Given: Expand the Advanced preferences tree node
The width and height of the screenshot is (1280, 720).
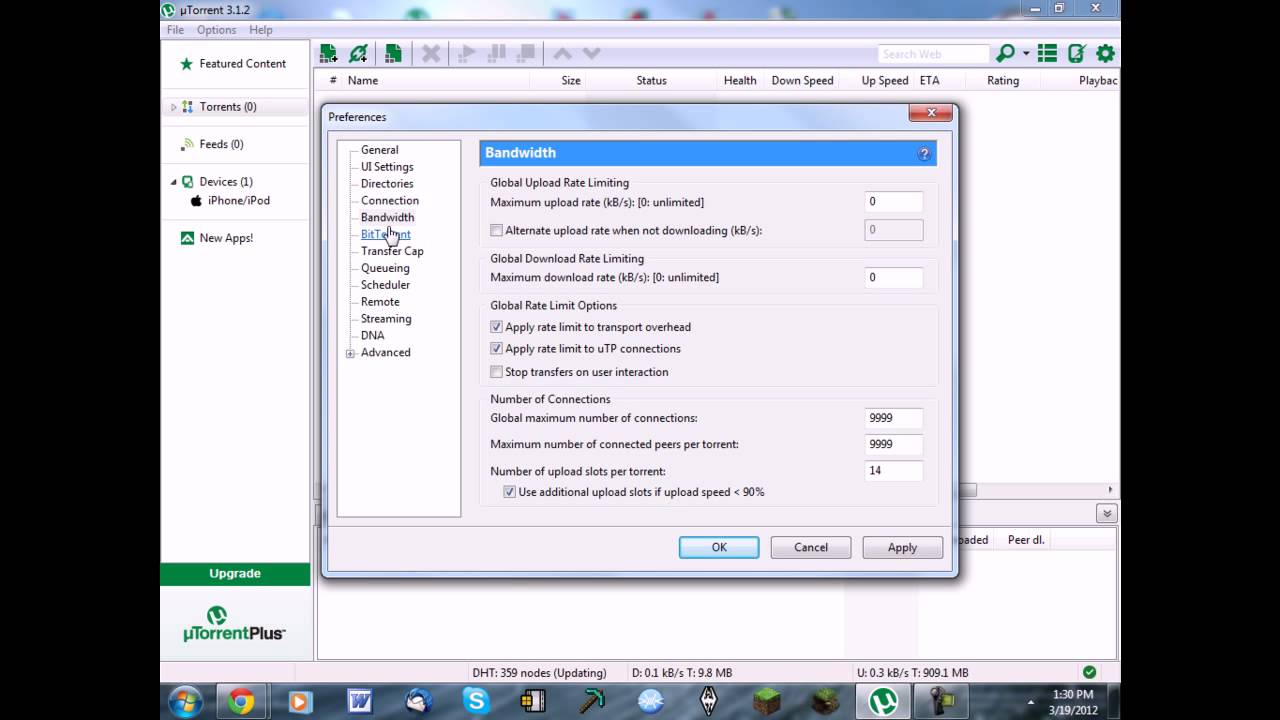Looking at the screenshot, I should (x=350, y=353).
